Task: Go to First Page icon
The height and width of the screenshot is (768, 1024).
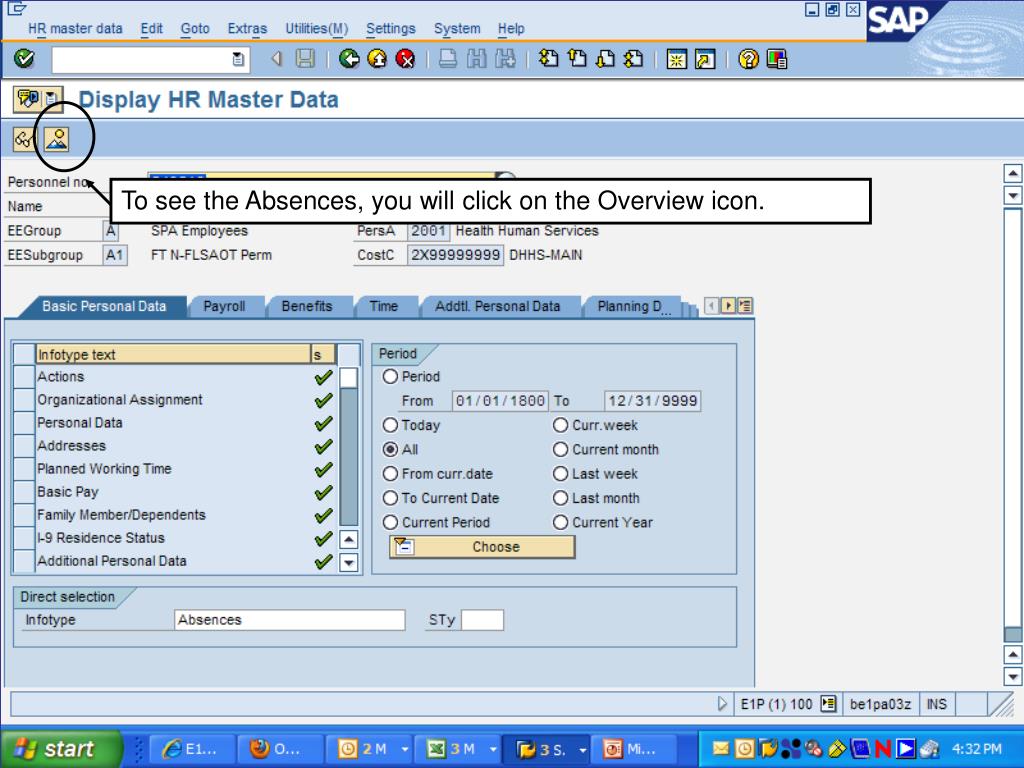Action: [549, 59]
